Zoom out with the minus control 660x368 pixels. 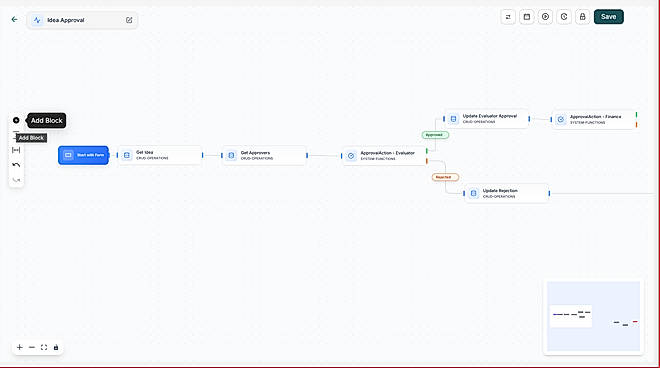(32, 347)
